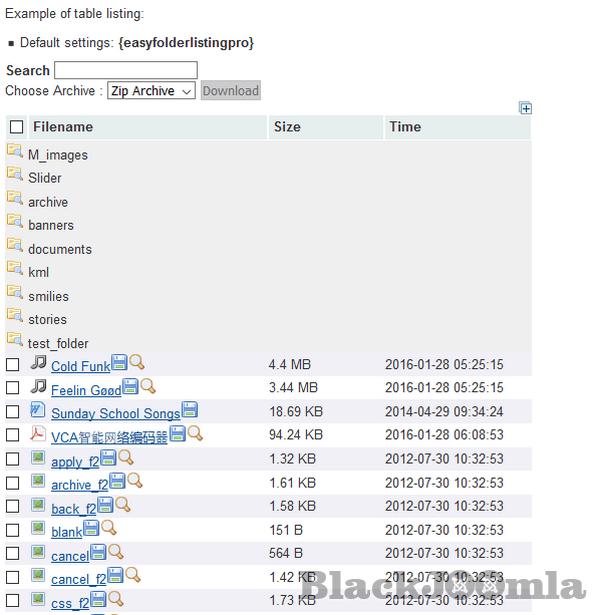600x615 pixels.
Task: Click into the Search input field
Action: (125, 70)
